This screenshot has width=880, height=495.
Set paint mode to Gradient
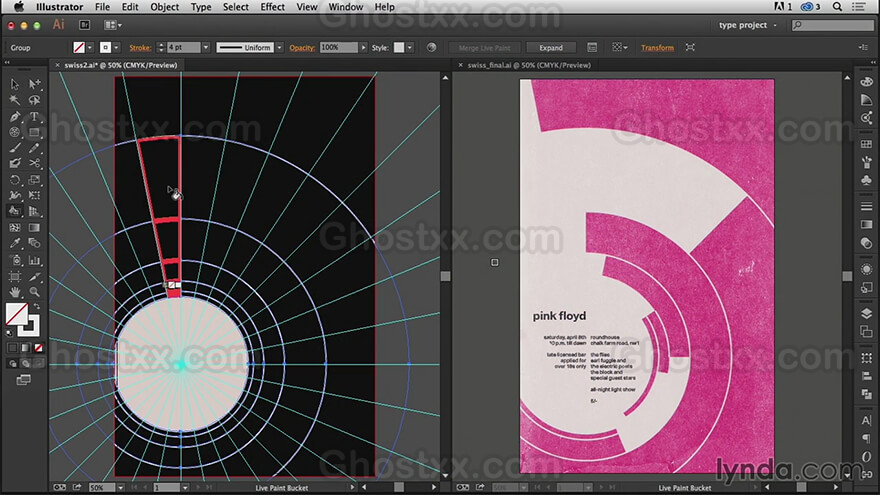tap(25, 348)
